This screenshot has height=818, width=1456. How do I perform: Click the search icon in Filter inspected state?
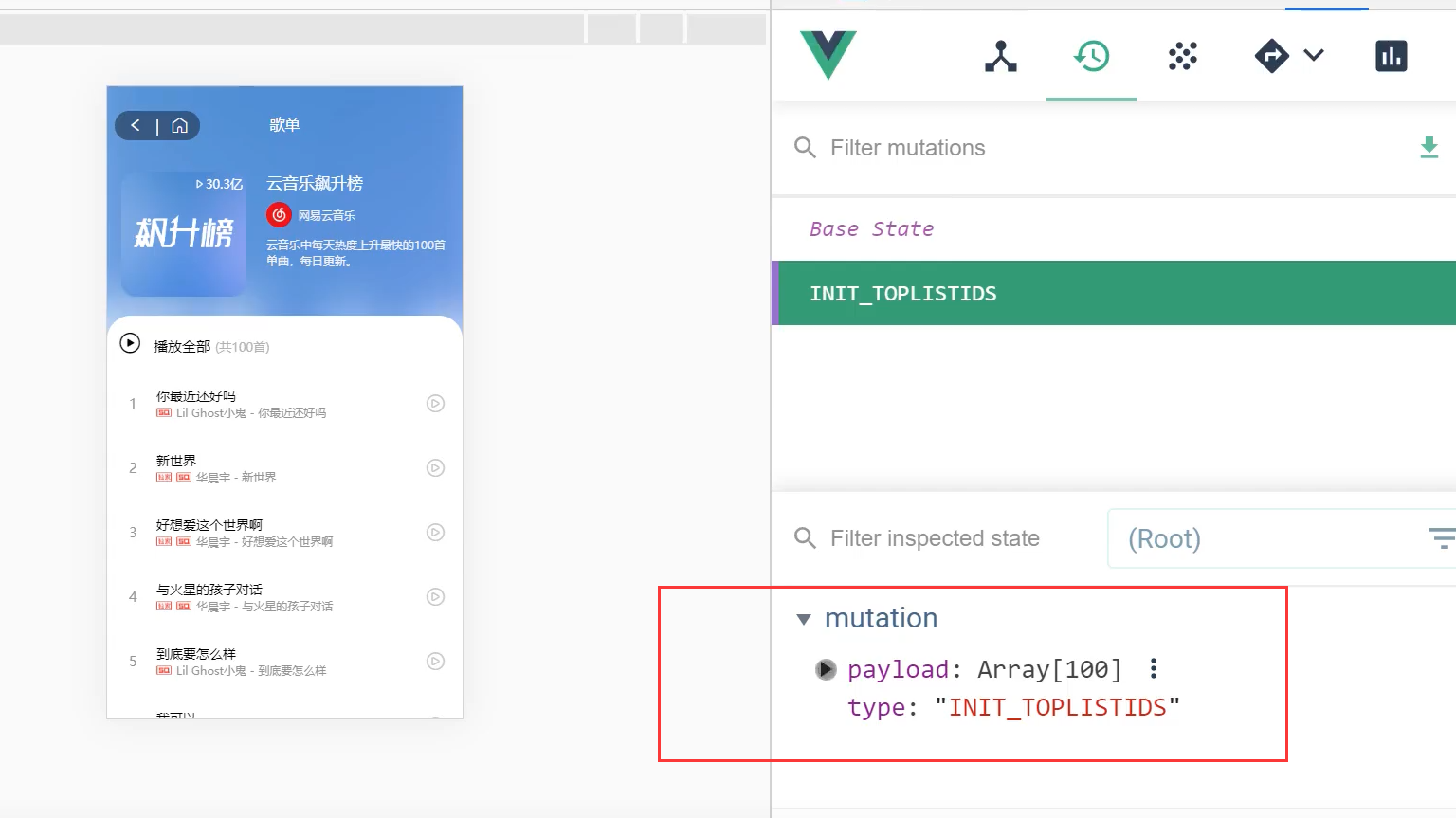tap(805, 538)
